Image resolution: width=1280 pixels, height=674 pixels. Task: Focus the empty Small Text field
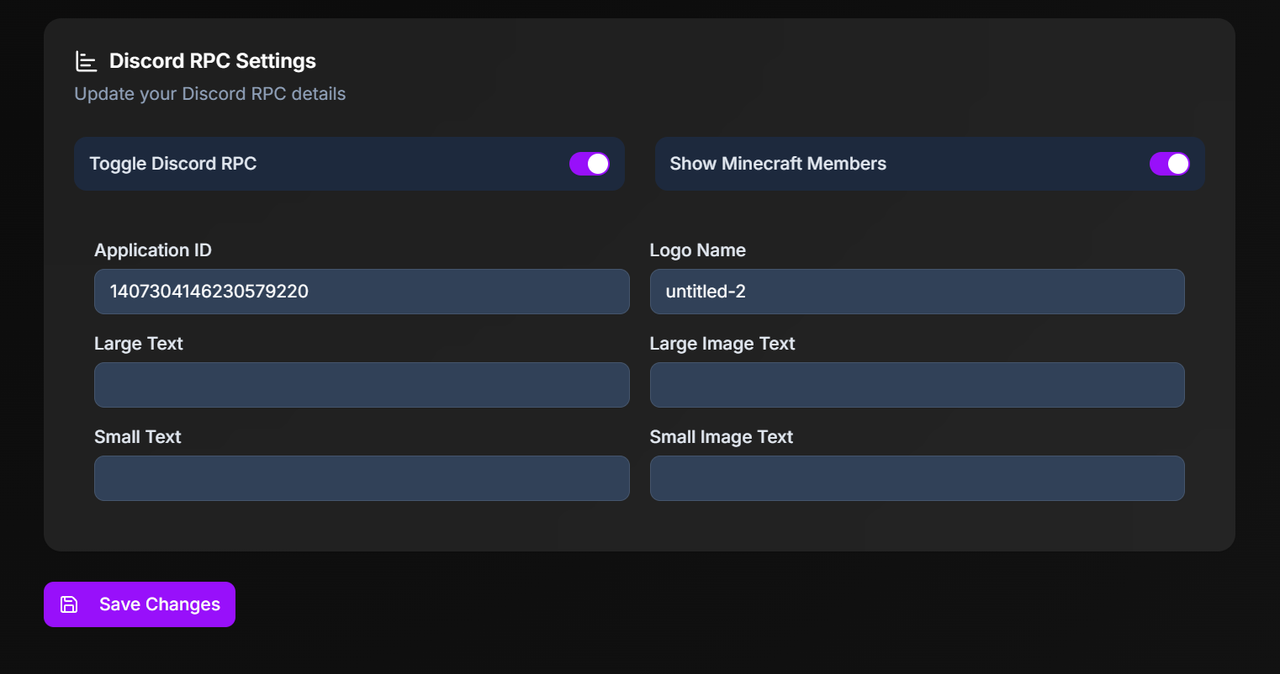(x=361, y=478)
